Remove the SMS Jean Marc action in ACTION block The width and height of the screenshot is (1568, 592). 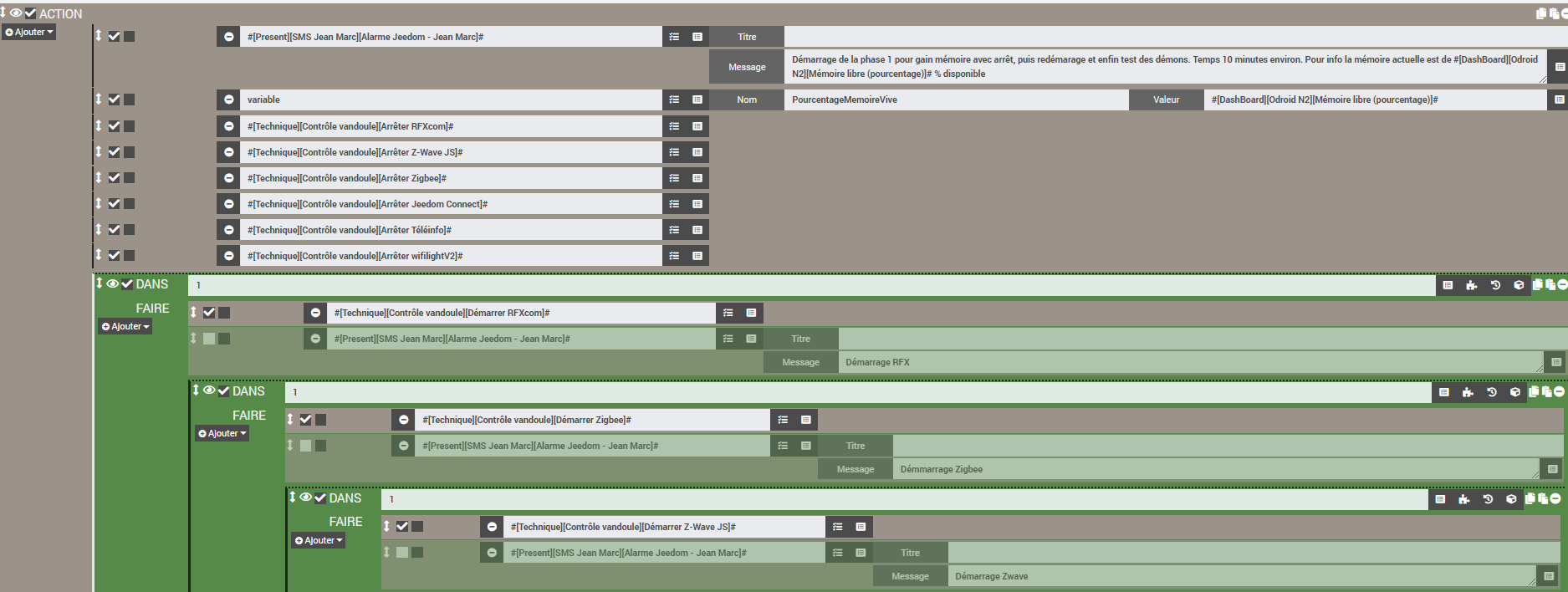point(228,37)
